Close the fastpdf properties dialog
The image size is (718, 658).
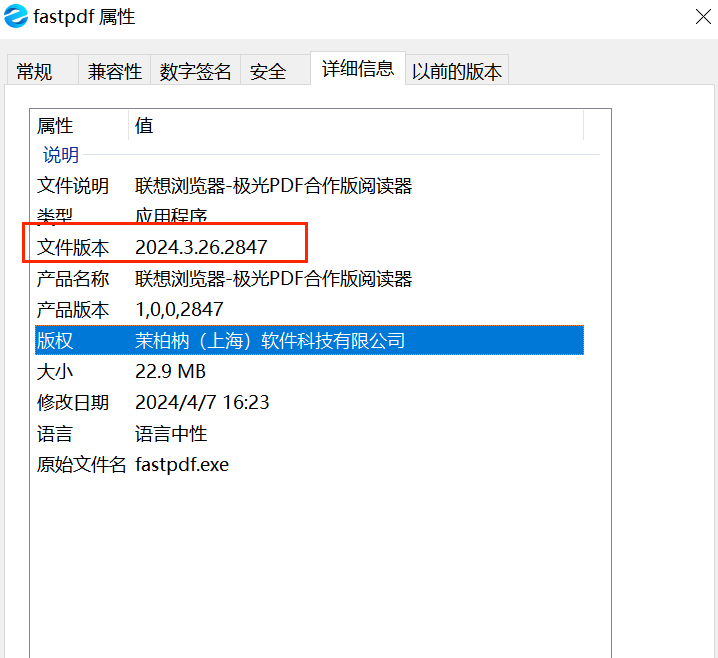(x=703, y=17)
